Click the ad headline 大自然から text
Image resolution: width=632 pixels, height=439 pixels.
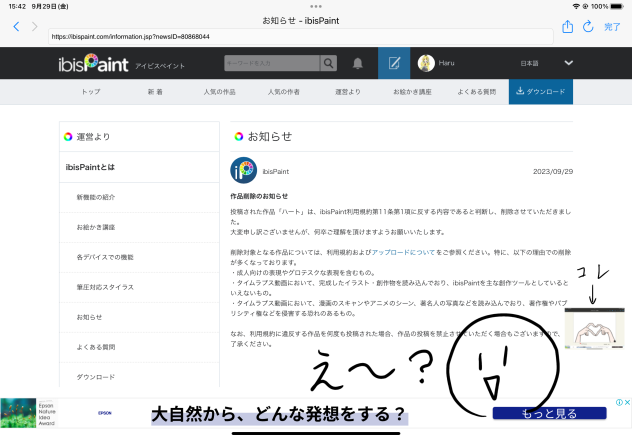click(278, 414)
